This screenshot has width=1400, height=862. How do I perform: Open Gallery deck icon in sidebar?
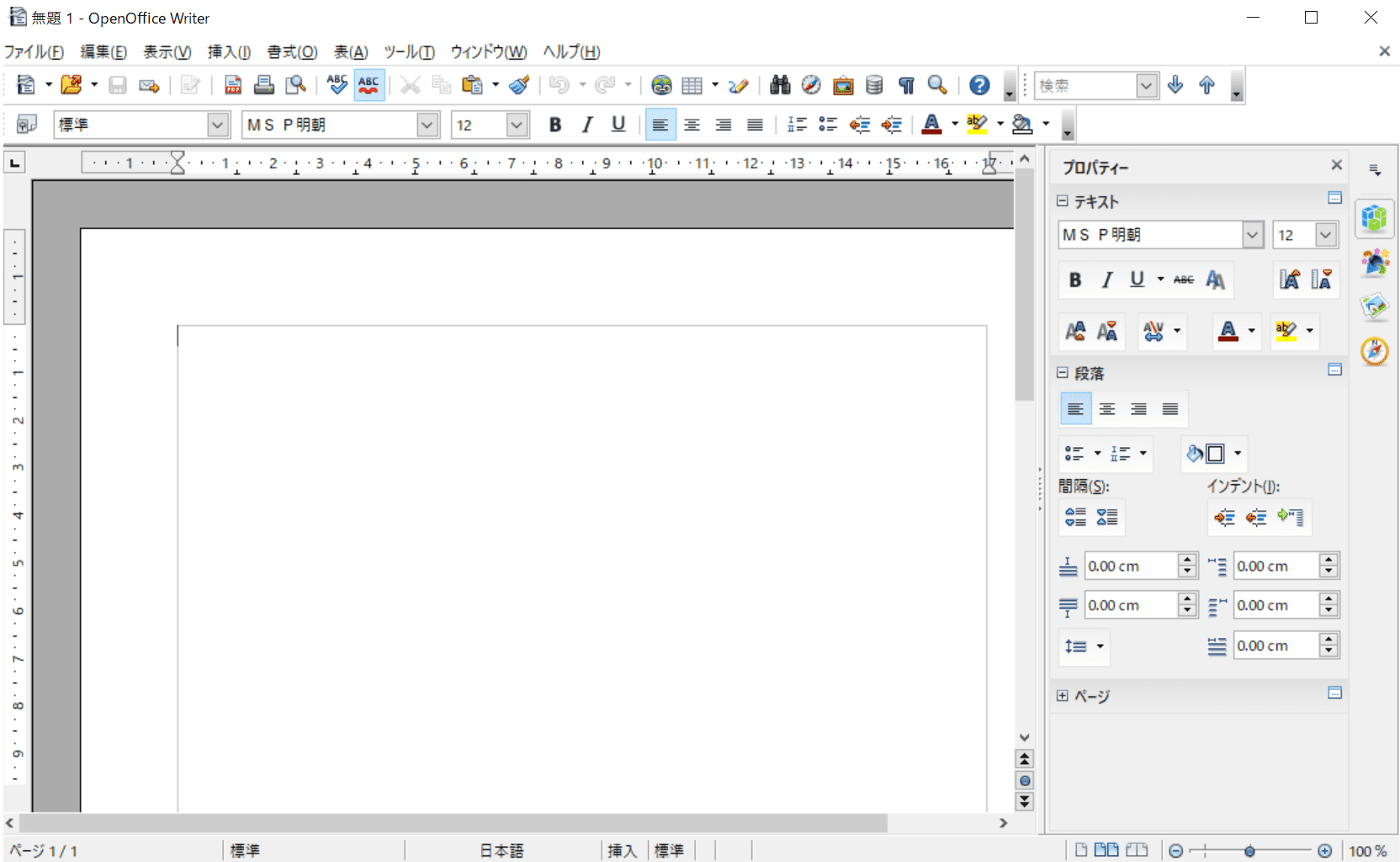(1375, 306)
